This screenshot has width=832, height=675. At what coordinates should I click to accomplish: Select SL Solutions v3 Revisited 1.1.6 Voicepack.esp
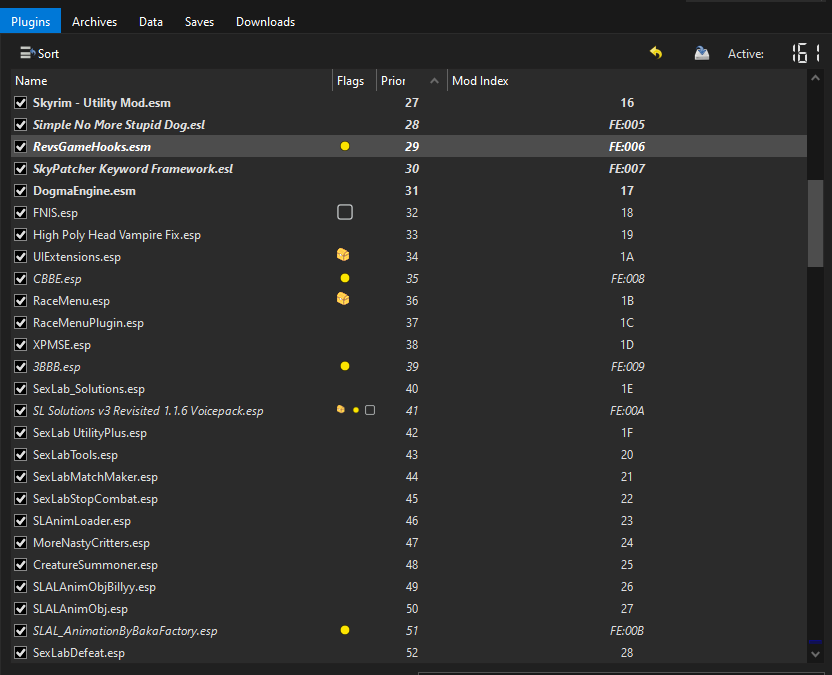click(148, 411)
